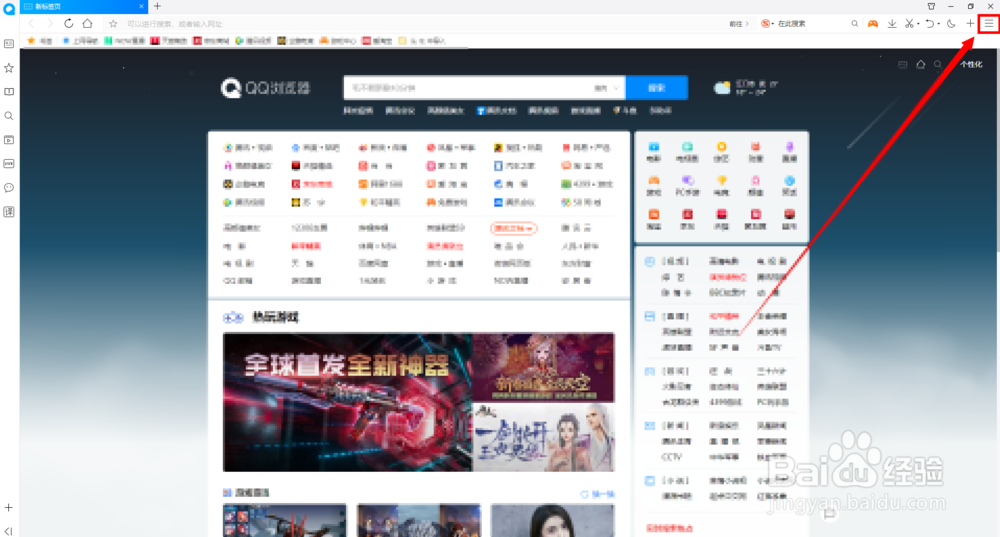Open the skin shirt icon in title bar

(x=931, y=6)
